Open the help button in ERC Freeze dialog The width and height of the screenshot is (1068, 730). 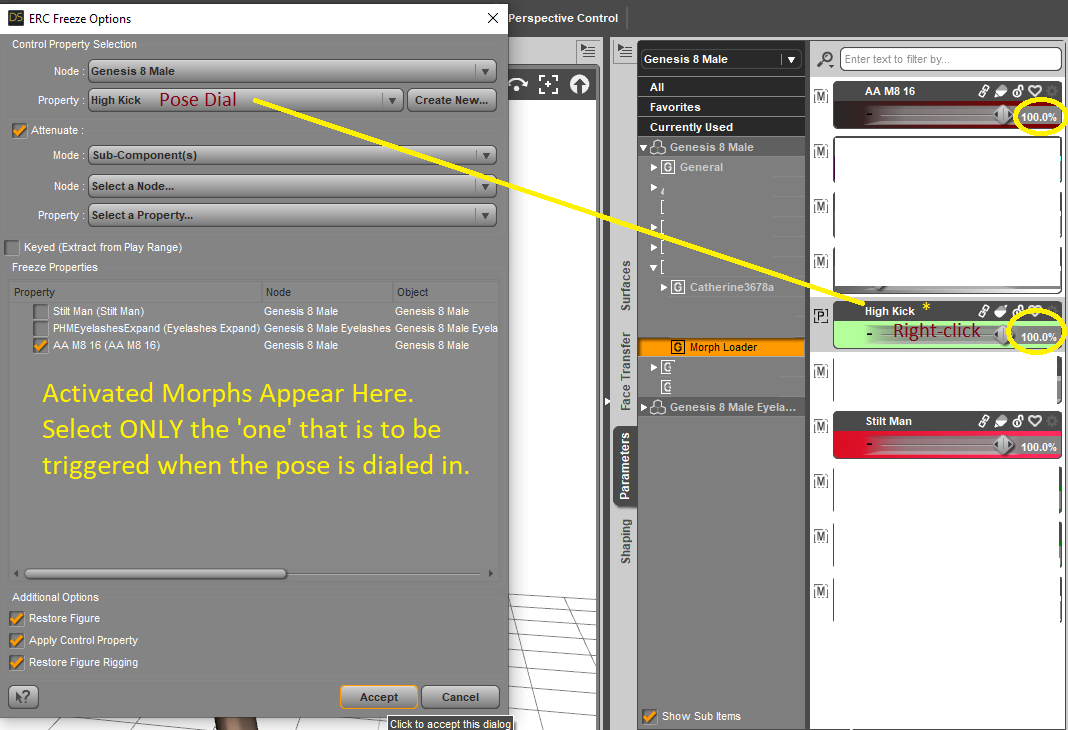click(x=23, y=697)
